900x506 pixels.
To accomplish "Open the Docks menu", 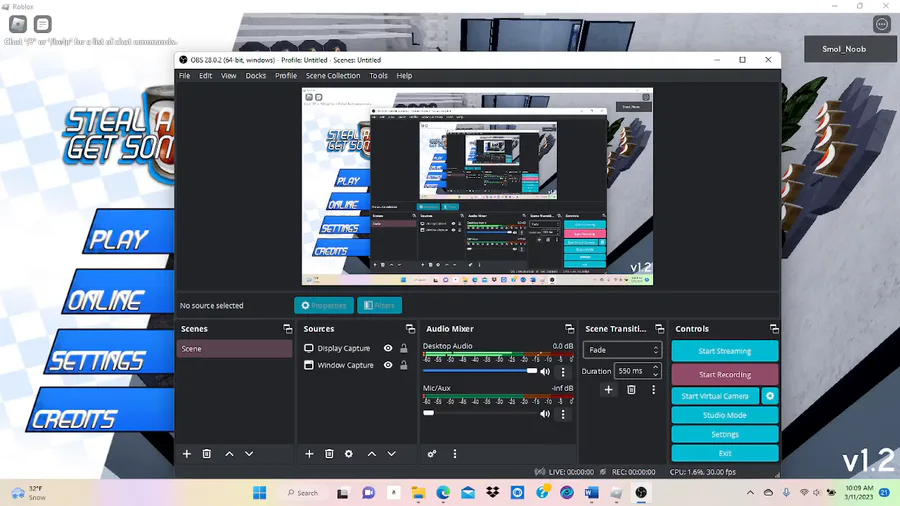I will click(x=255, y=76).
